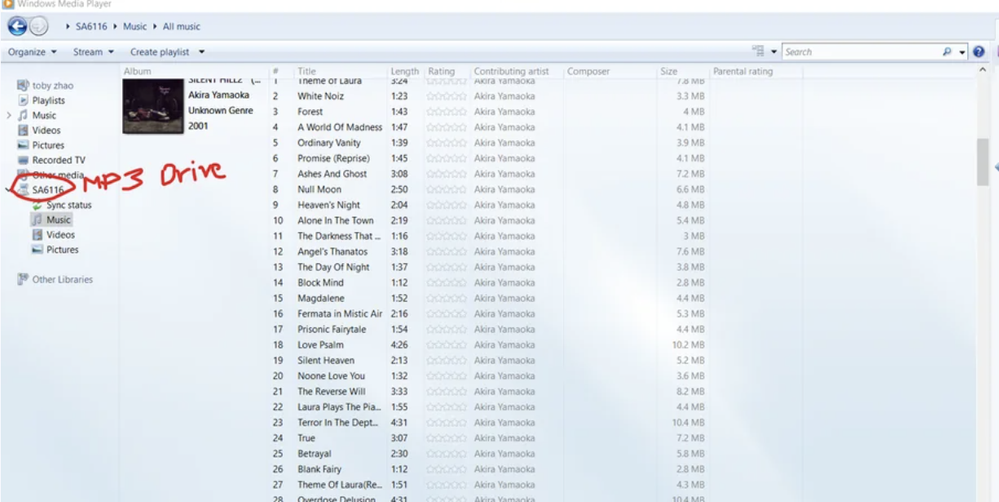Open the Help question mark icon
The image size is (999, 502).
pyautogui.click(x=979, y=52)
